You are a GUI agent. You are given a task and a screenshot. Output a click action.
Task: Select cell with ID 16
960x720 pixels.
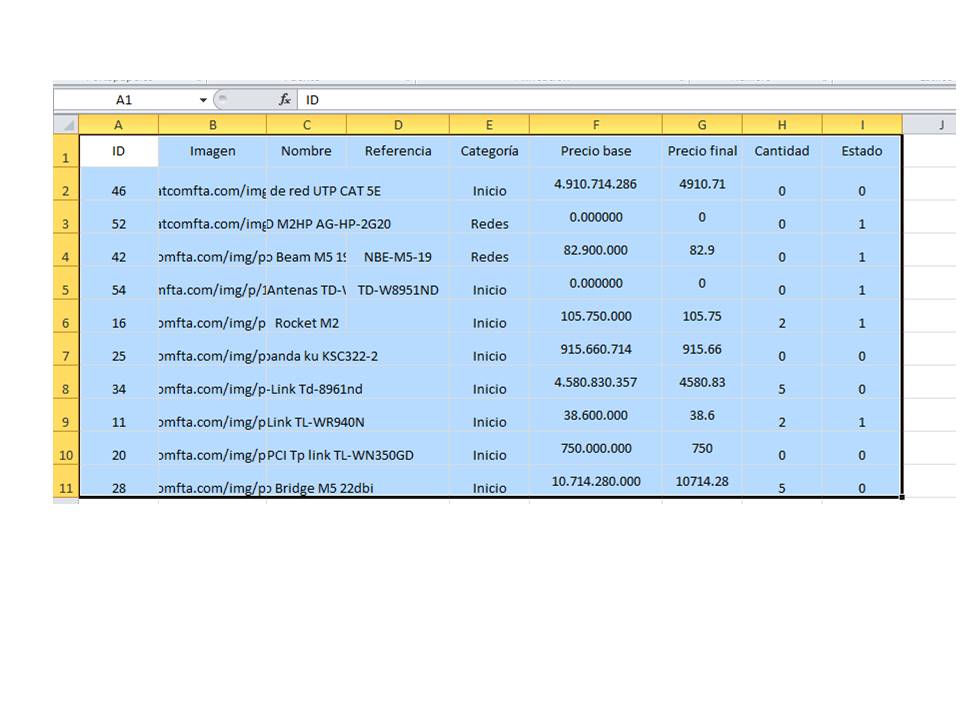[x=118, y=316]
